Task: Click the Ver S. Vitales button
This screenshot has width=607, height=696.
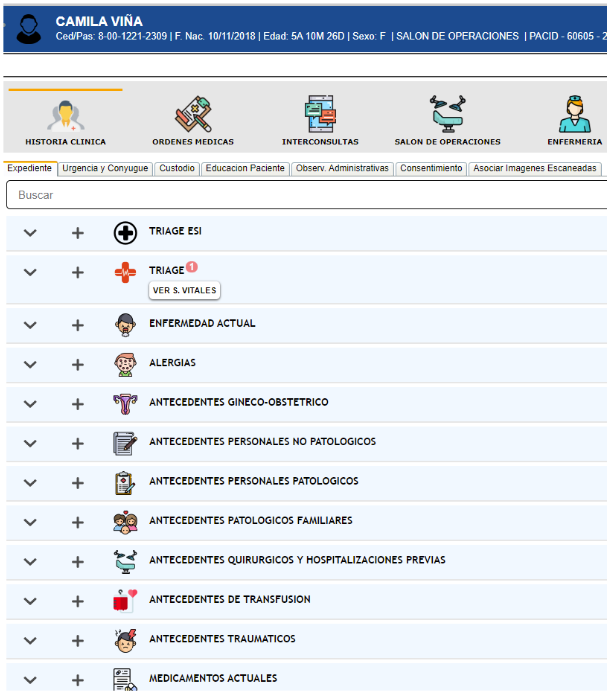Action: coord(184,291)
